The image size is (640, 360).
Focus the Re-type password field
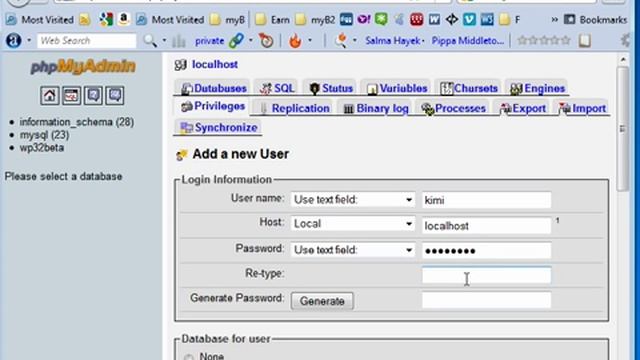coord(486,275)
